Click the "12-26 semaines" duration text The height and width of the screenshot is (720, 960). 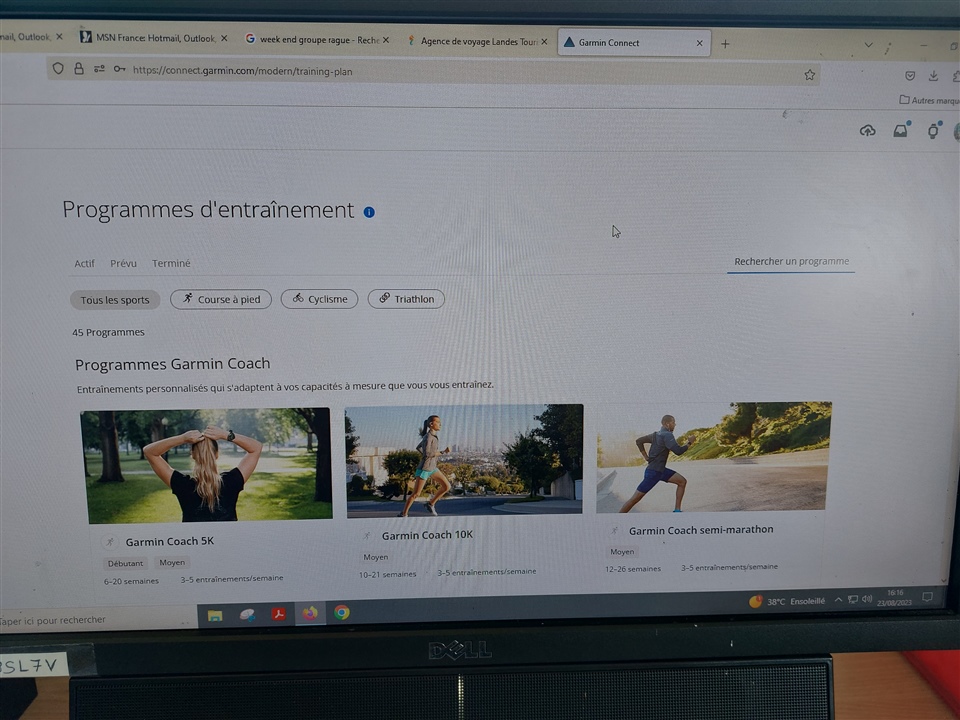(x=633, y=569)
